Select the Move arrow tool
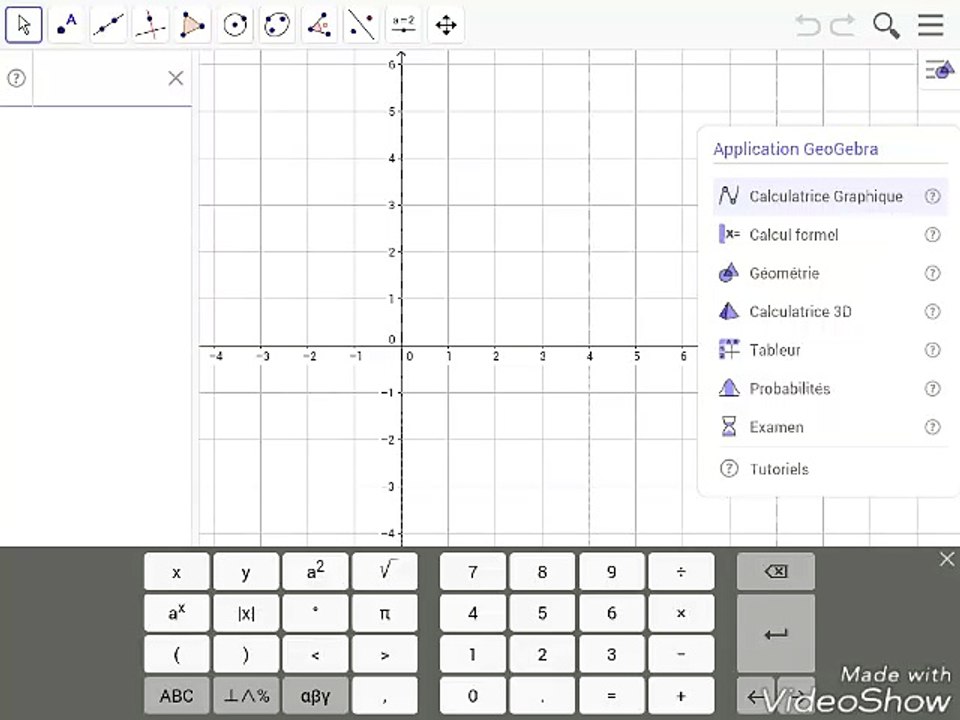Viewport: 960px width, 720px height. (24, 25)
